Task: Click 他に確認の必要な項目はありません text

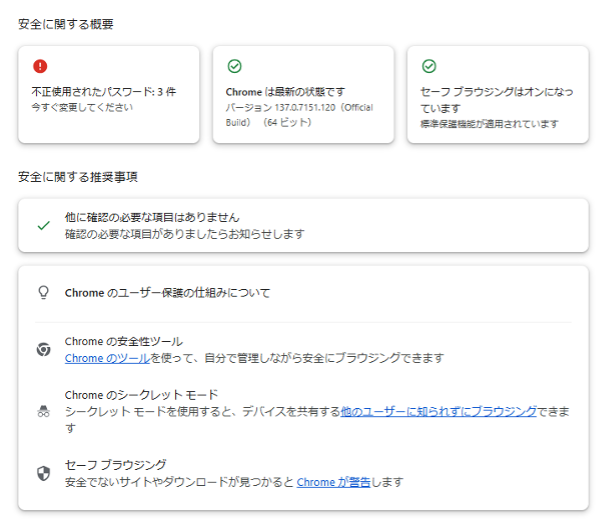Action: [x=152, y=218]
